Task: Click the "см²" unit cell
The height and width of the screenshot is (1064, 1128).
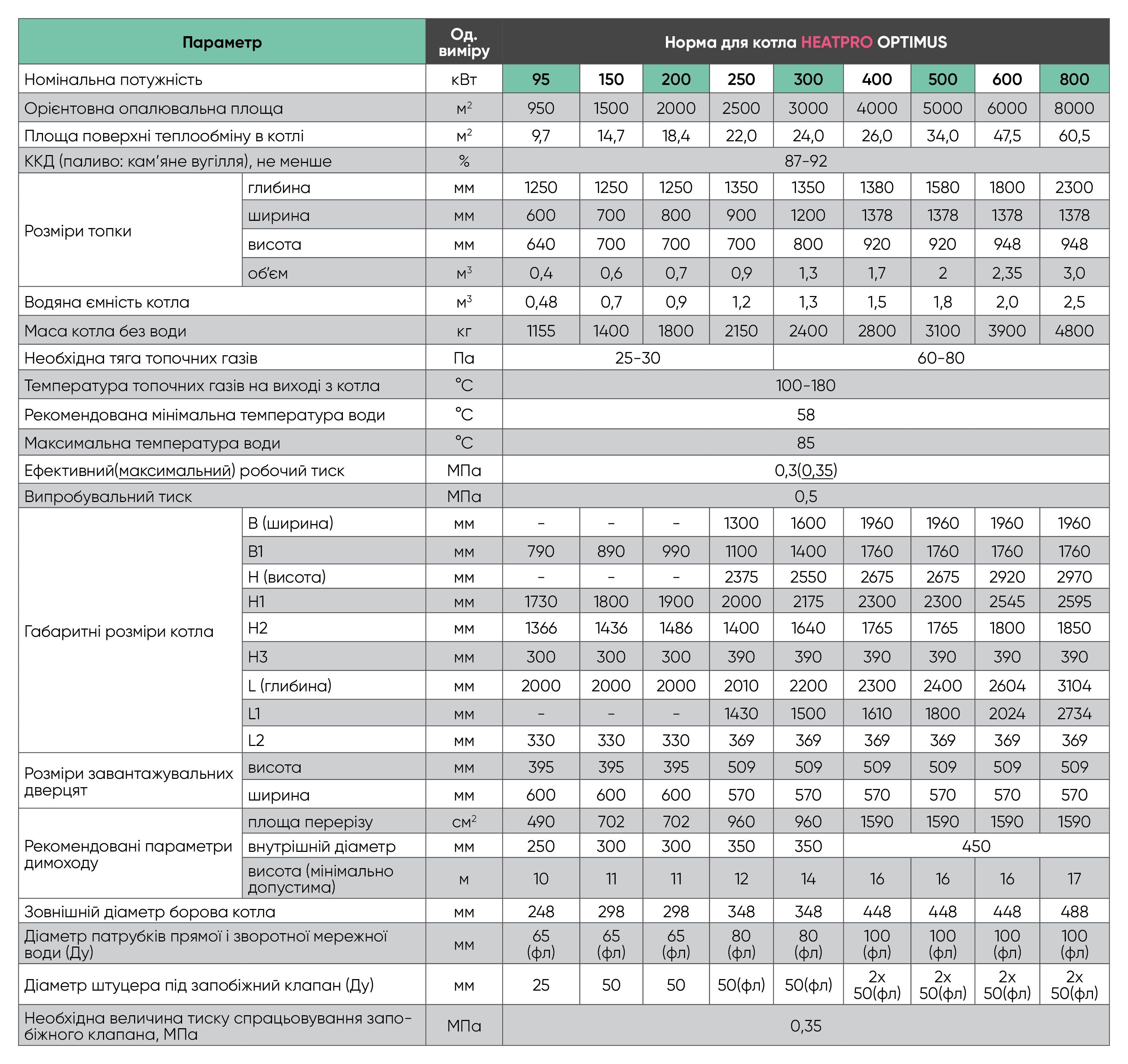Action: coord(464,821)
